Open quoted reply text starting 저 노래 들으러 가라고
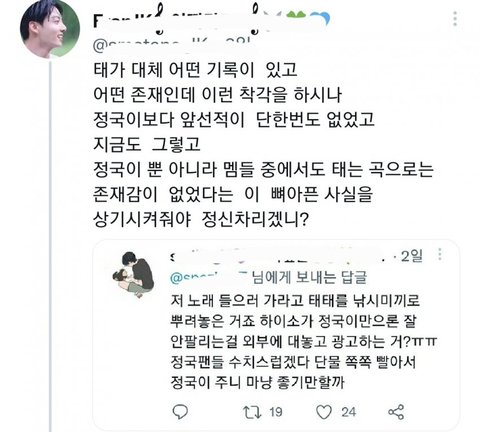Screen dimensions: 480x432 pyautogui.click(x=303, y=341)
